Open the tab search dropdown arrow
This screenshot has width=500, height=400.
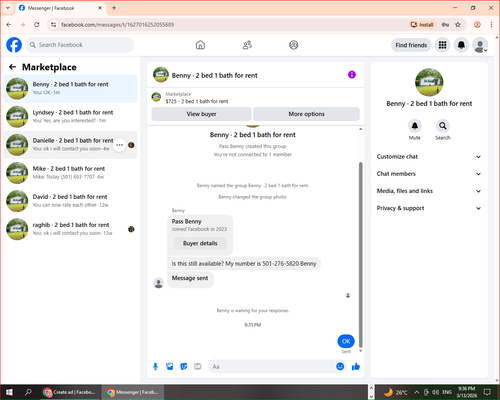point(8,8)
